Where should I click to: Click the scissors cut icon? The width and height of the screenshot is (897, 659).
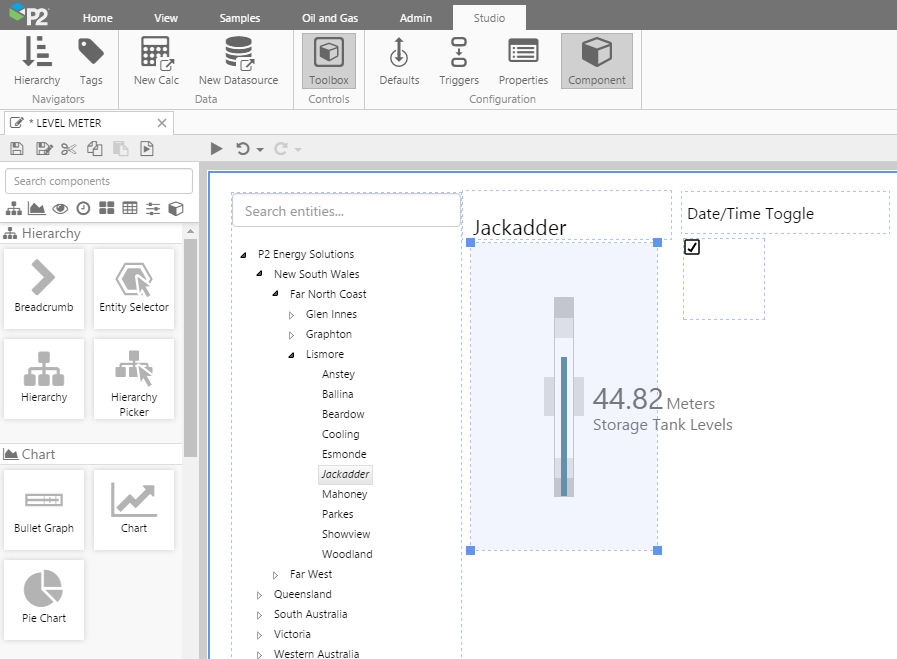pyautogui.click(x=68, y=149)
